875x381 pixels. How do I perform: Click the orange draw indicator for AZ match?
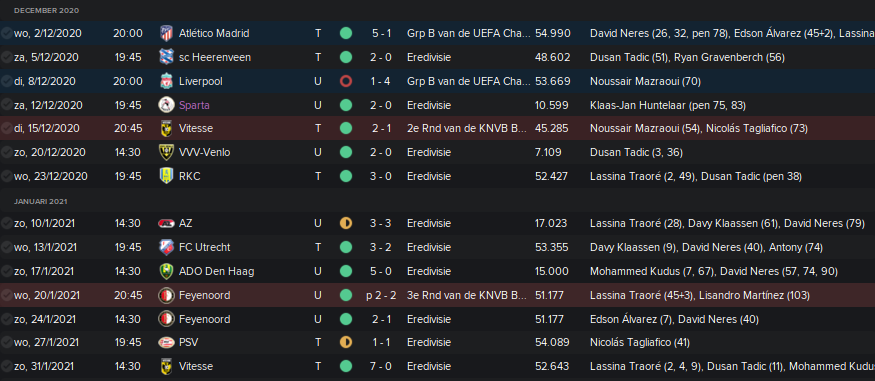pyautogui.click(x=345, y=224)
